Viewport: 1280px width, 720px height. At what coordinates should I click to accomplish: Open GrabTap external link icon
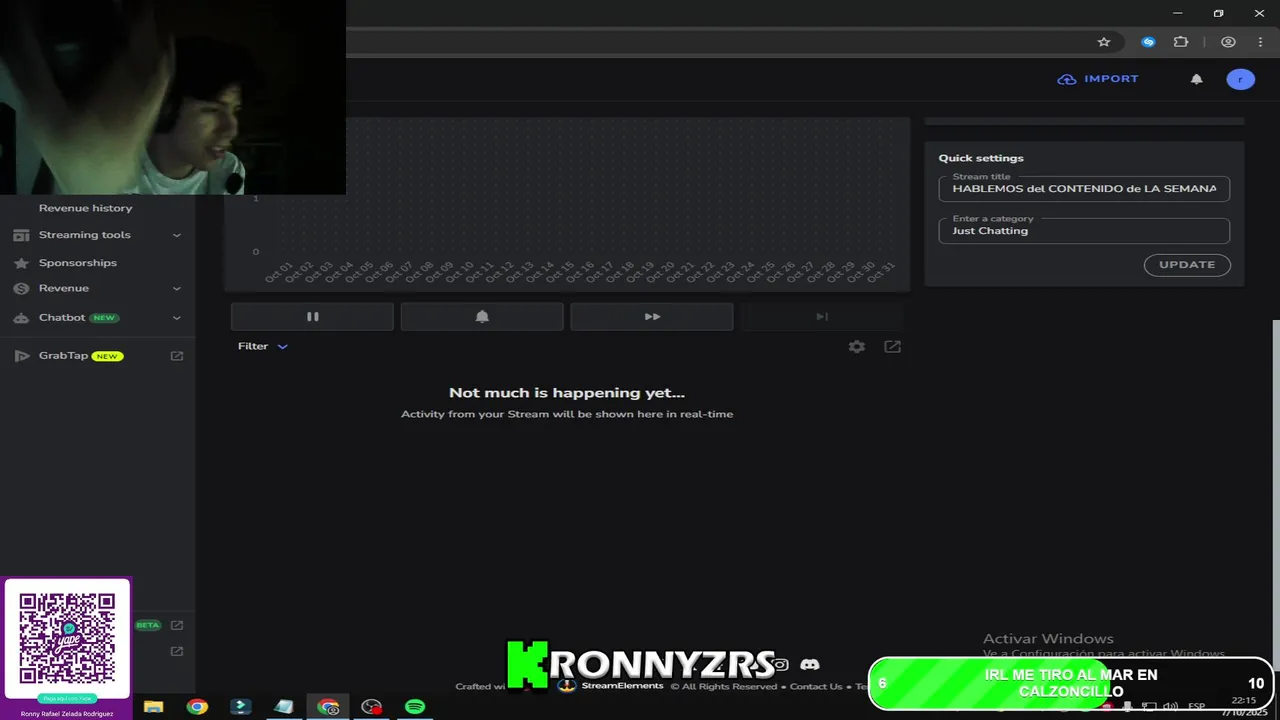[177, 356]
